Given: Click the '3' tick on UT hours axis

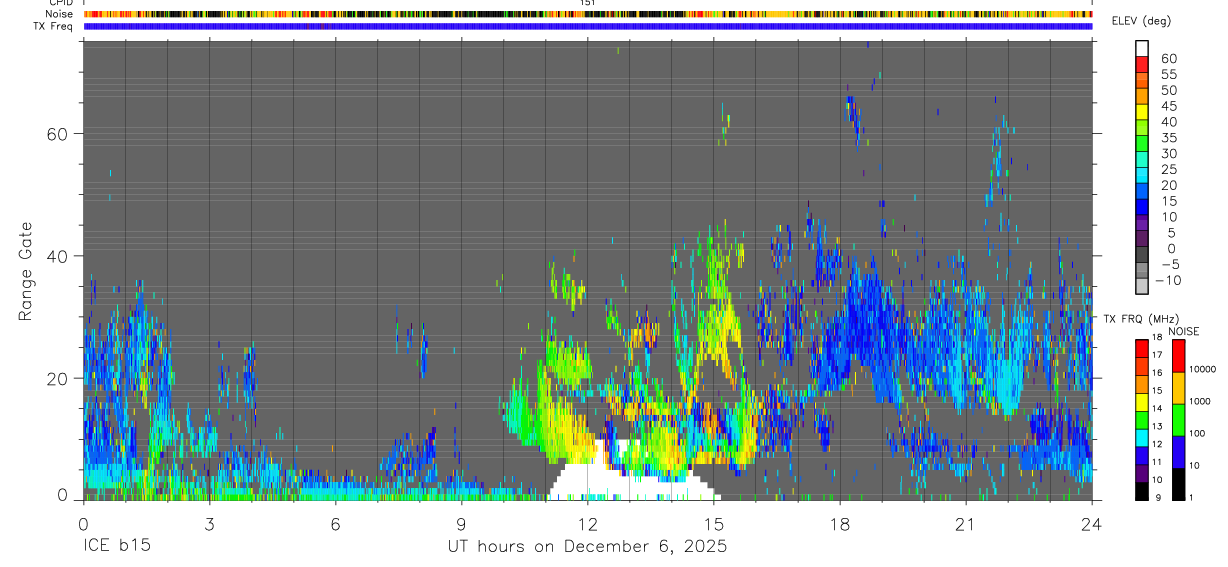Looking at the screenshot, I should 209,523.
